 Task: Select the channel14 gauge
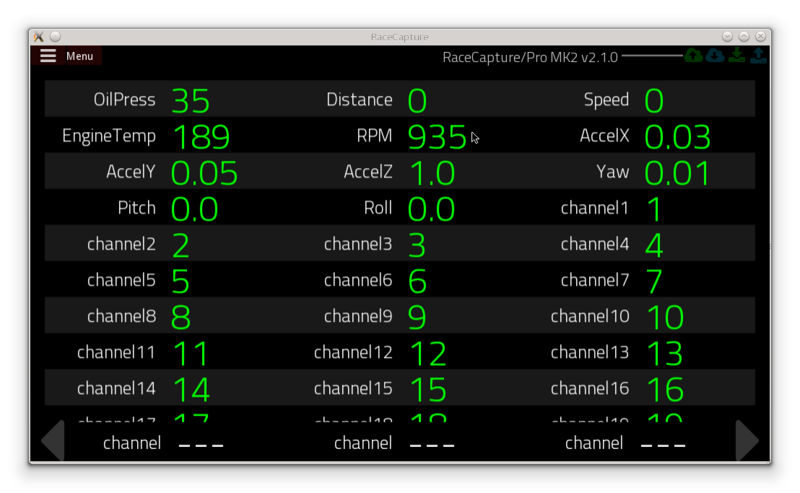(x=163, y=389)
